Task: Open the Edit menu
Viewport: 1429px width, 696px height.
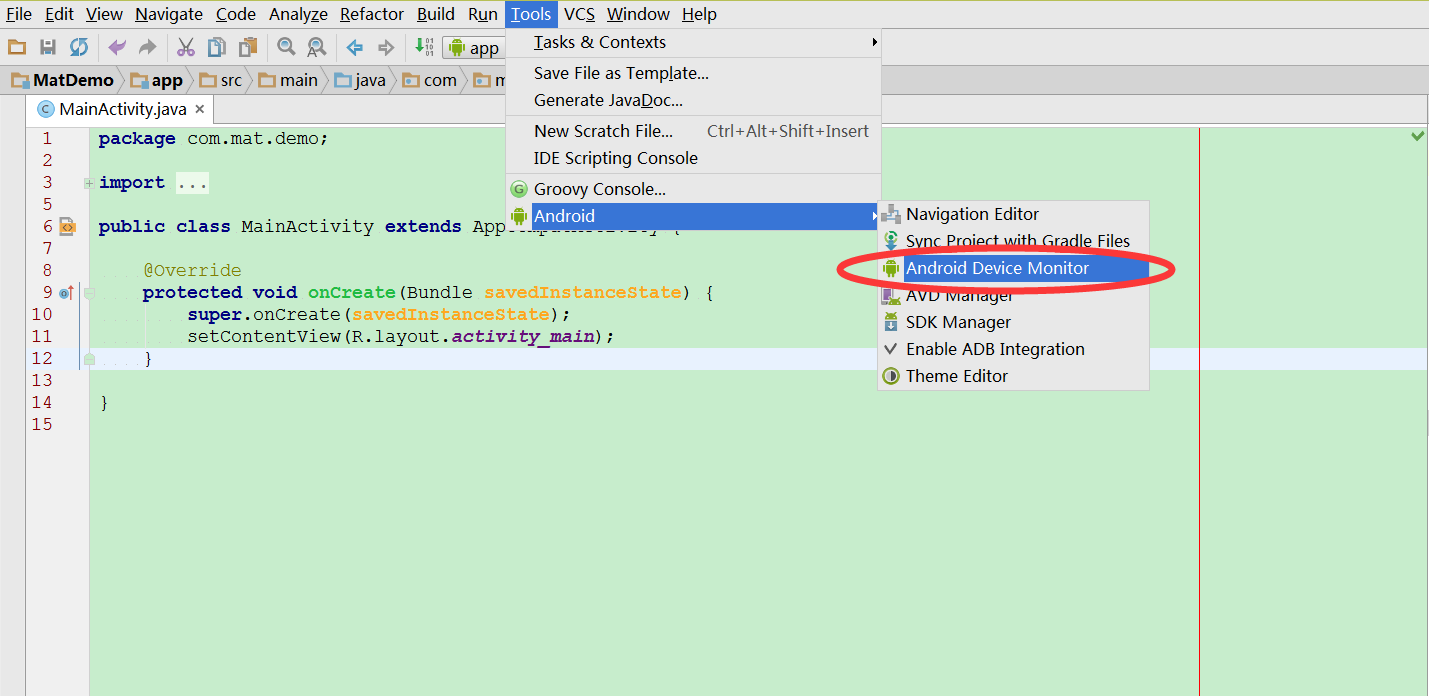Action: click(x=60, y=14)
